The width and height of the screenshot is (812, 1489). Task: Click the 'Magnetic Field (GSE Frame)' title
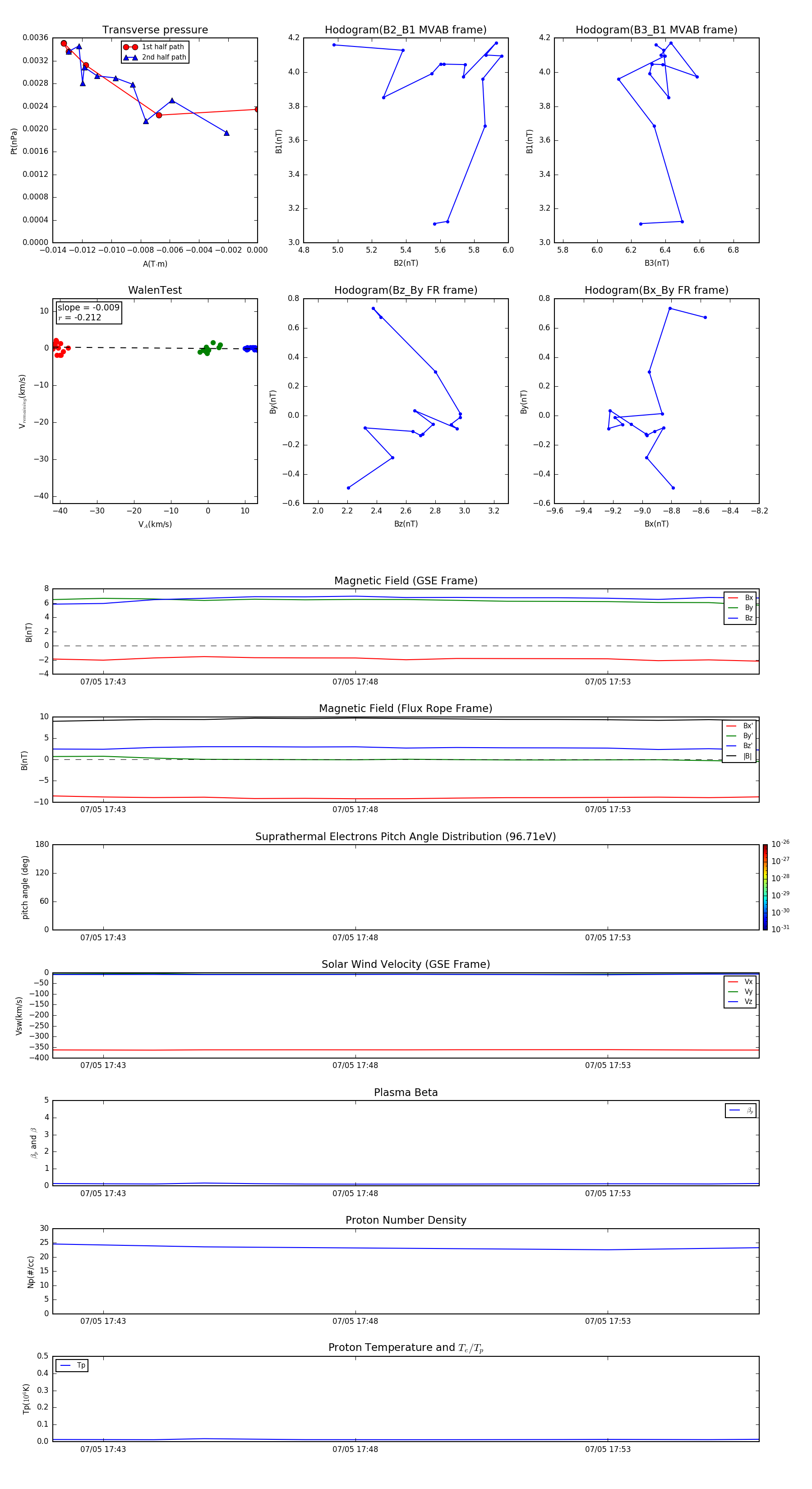pos(406,581)
